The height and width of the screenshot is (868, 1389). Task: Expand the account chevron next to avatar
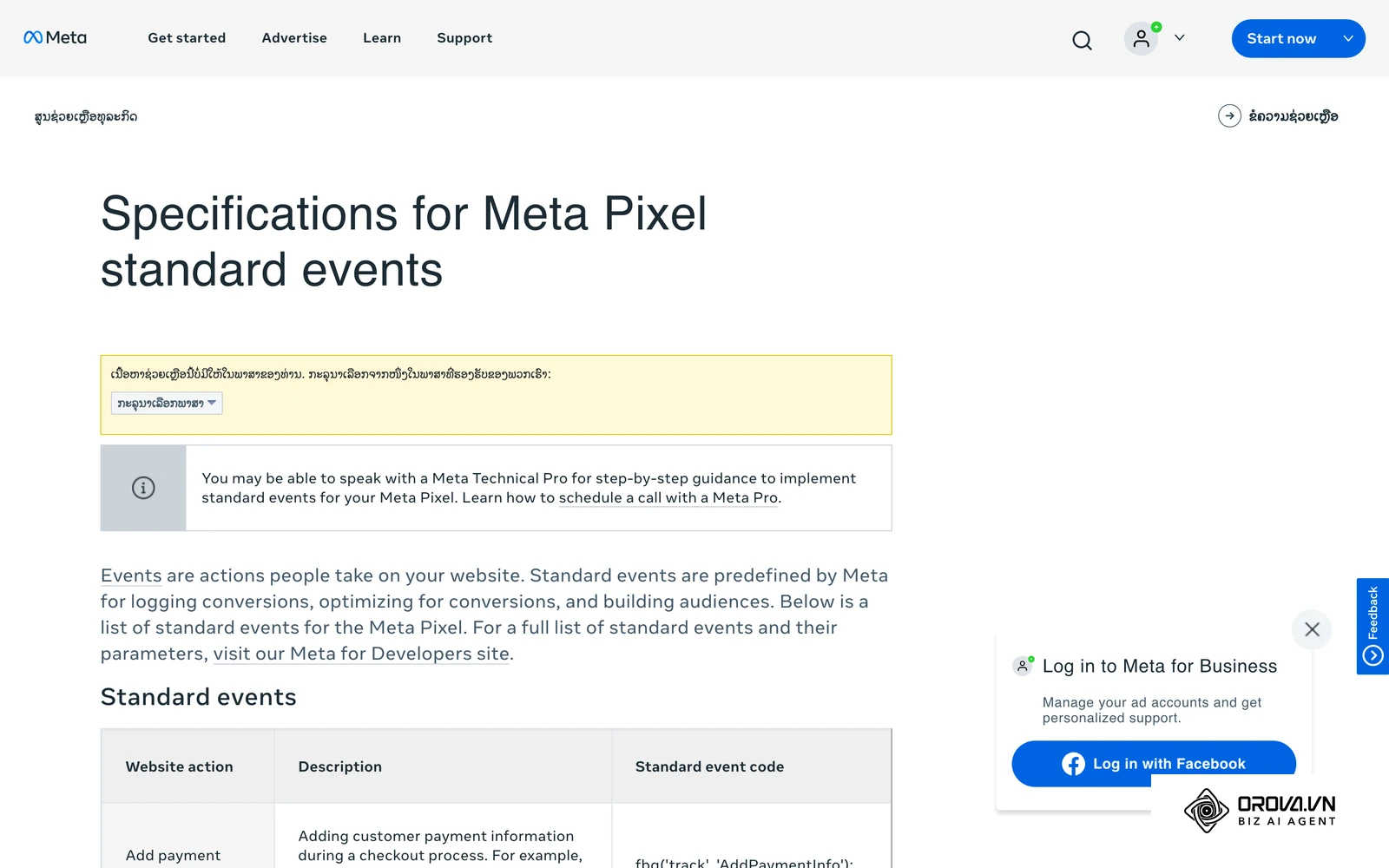pyautogui.click(x=1179, y=38)
